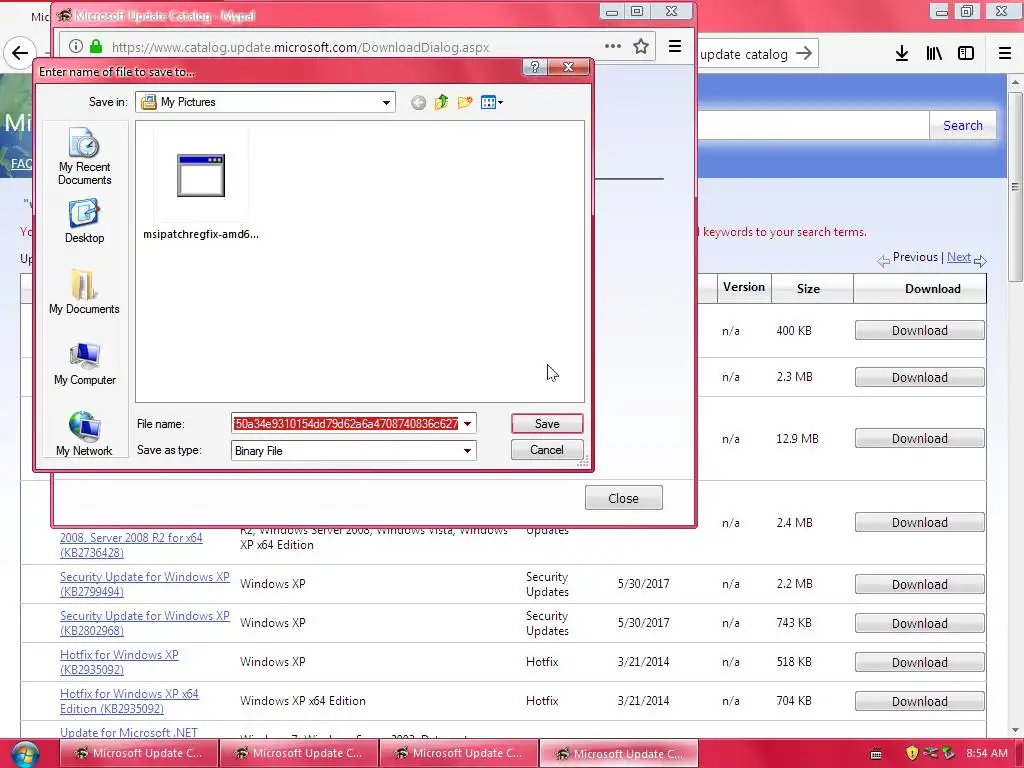Viewport: 1024px width, 768px height.
Task: Click the green padlock security icon
Action: click(96, 46)
